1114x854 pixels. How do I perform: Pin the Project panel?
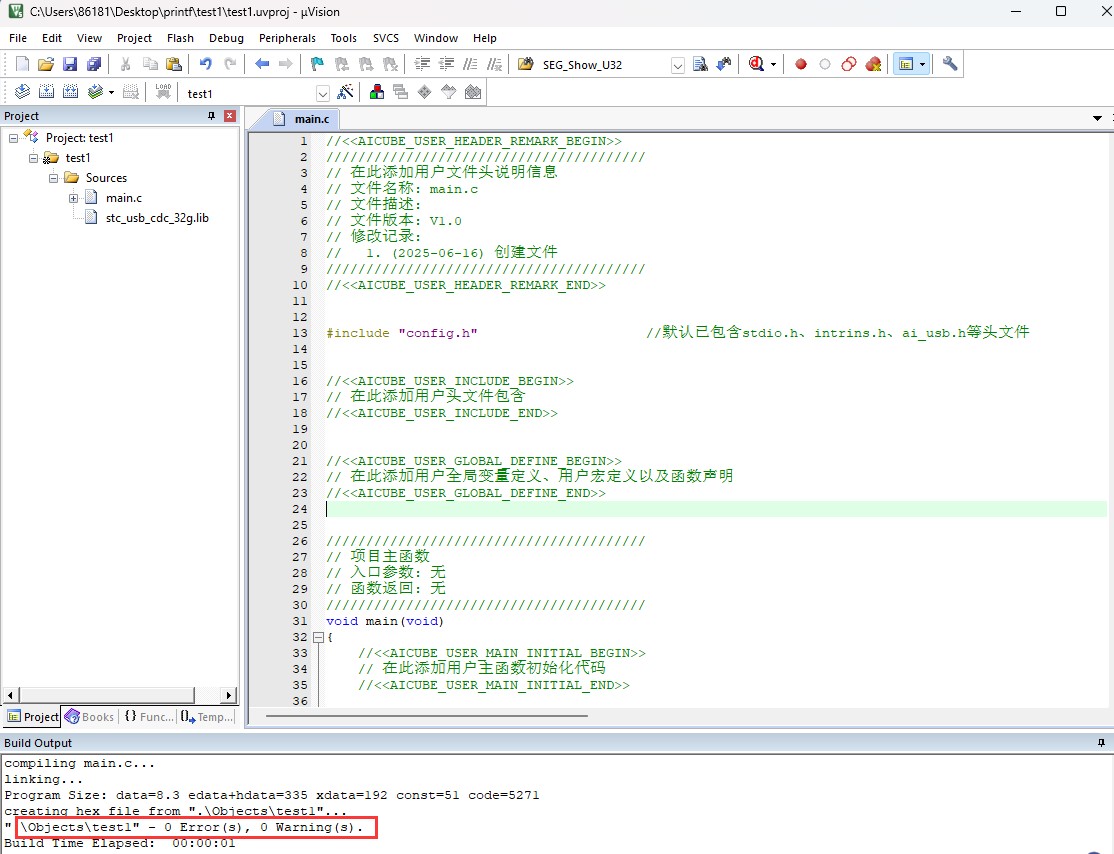pyautogui.click(x=211, y=116)
